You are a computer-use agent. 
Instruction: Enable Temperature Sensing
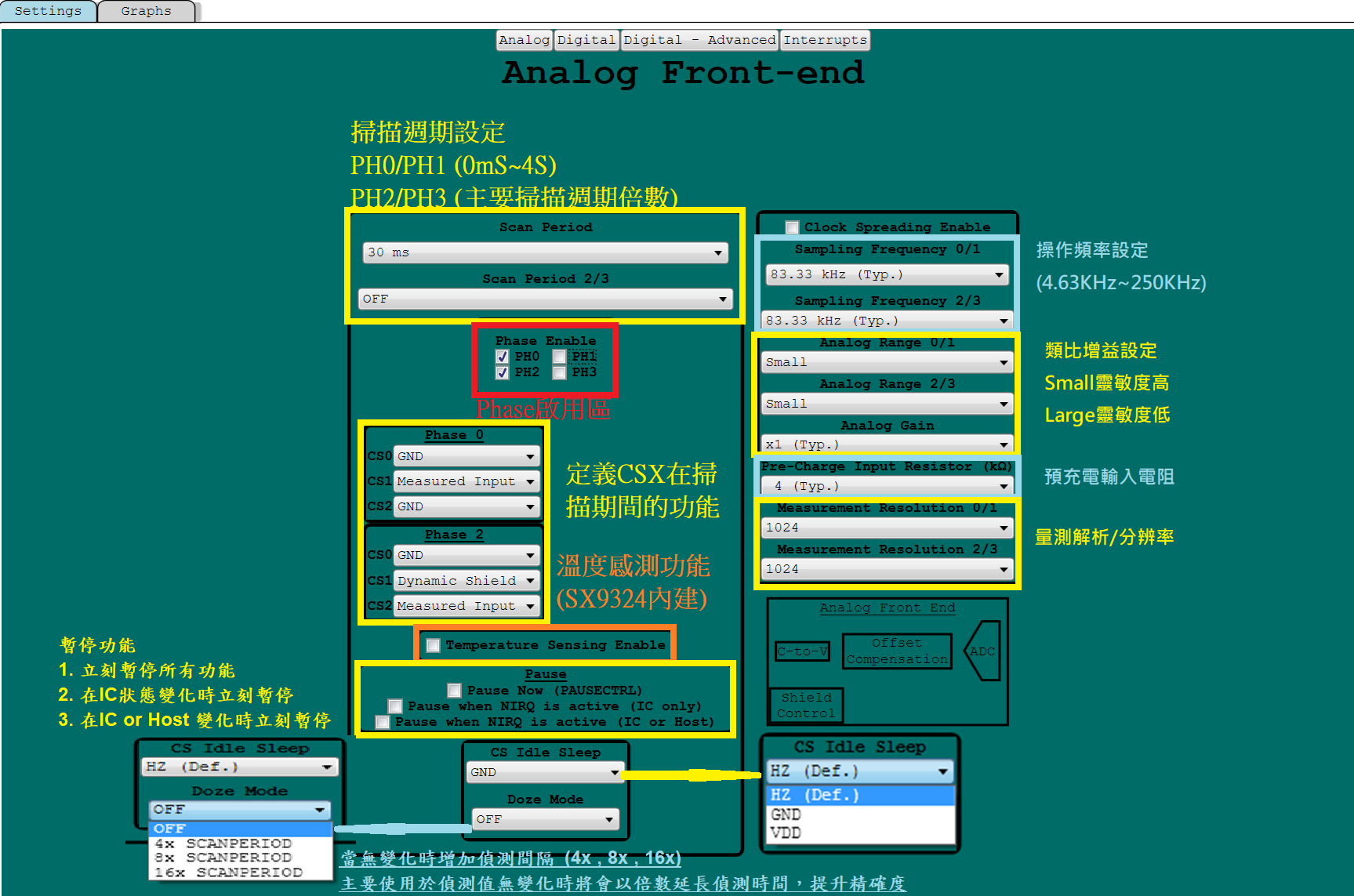click(x=432, y=645)
